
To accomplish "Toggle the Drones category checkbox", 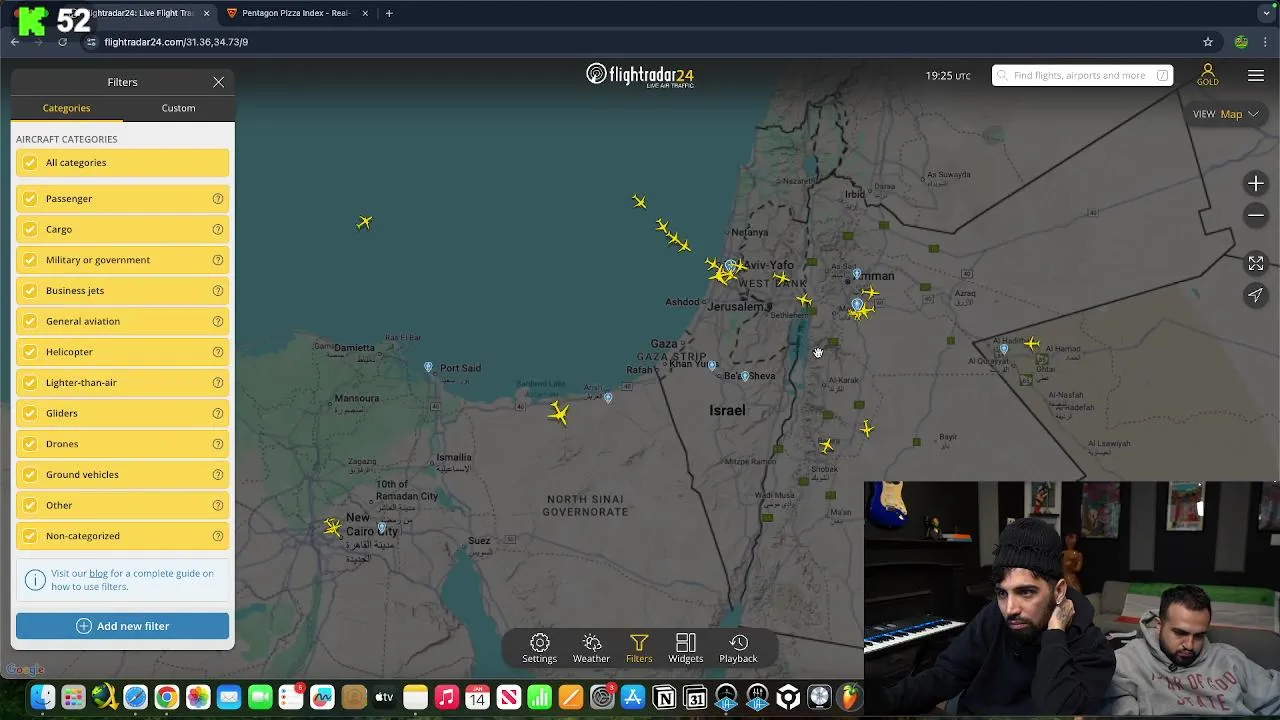I will 30,444.
